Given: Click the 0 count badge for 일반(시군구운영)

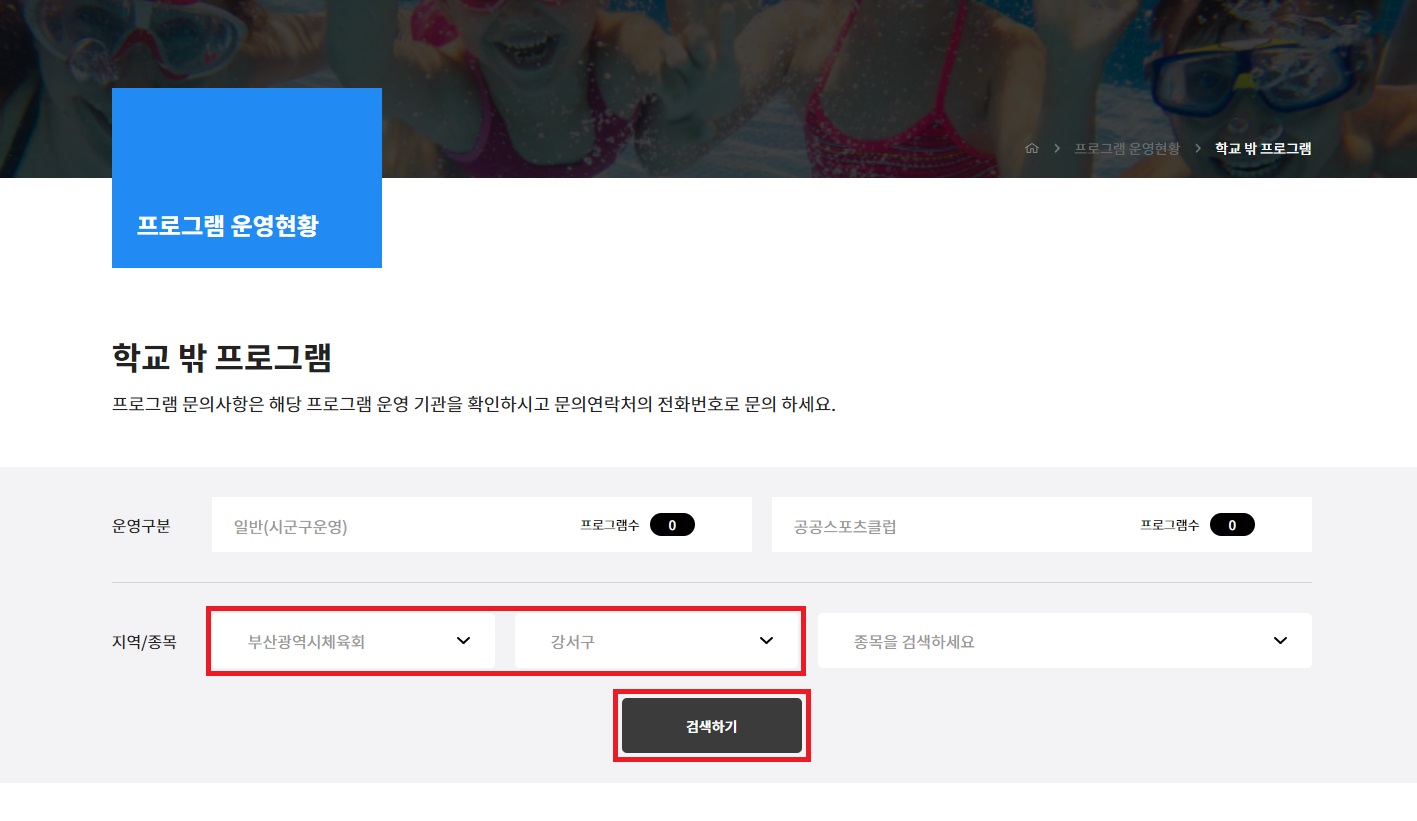Looking at the screenshot, I should pyautogui.click(x=672, y=525).
